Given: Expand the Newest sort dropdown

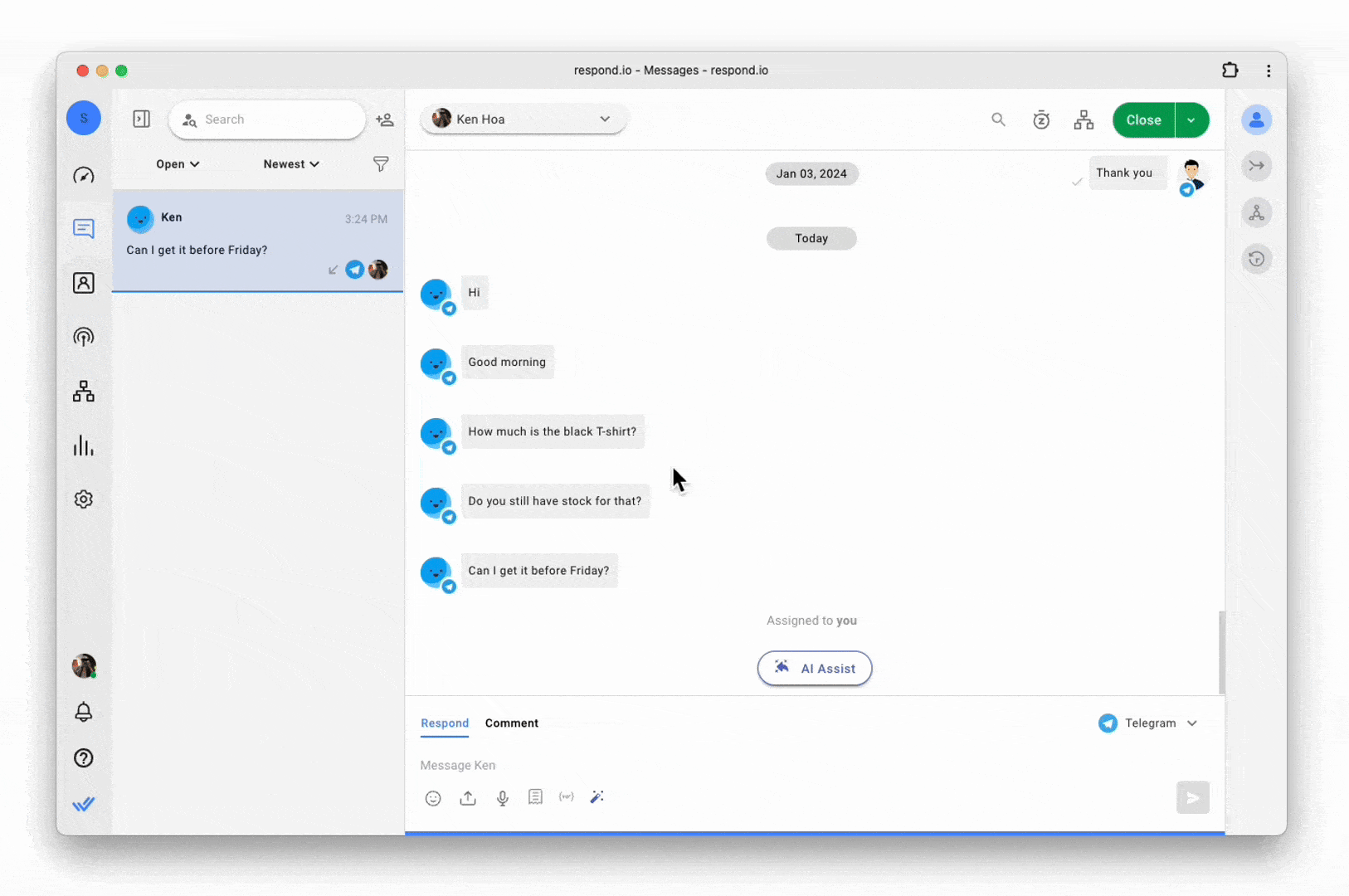Looking at the screenshot, I should 291,164.
